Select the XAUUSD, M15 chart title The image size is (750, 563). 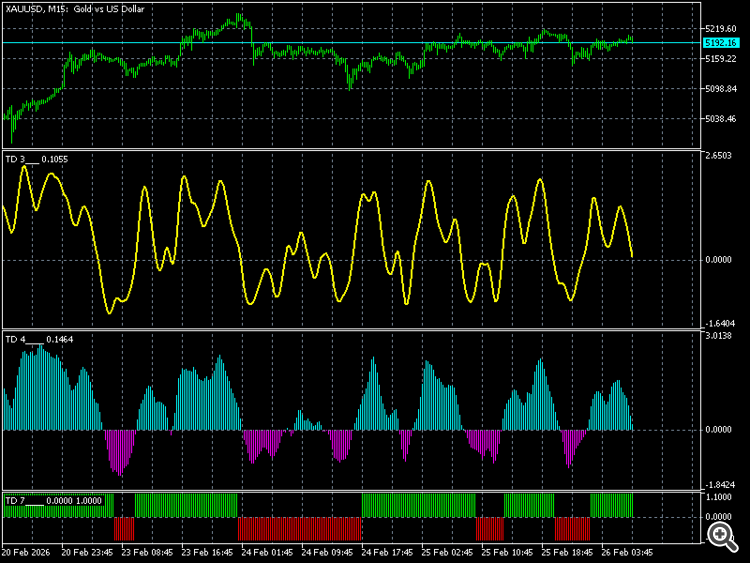(75, 9)
